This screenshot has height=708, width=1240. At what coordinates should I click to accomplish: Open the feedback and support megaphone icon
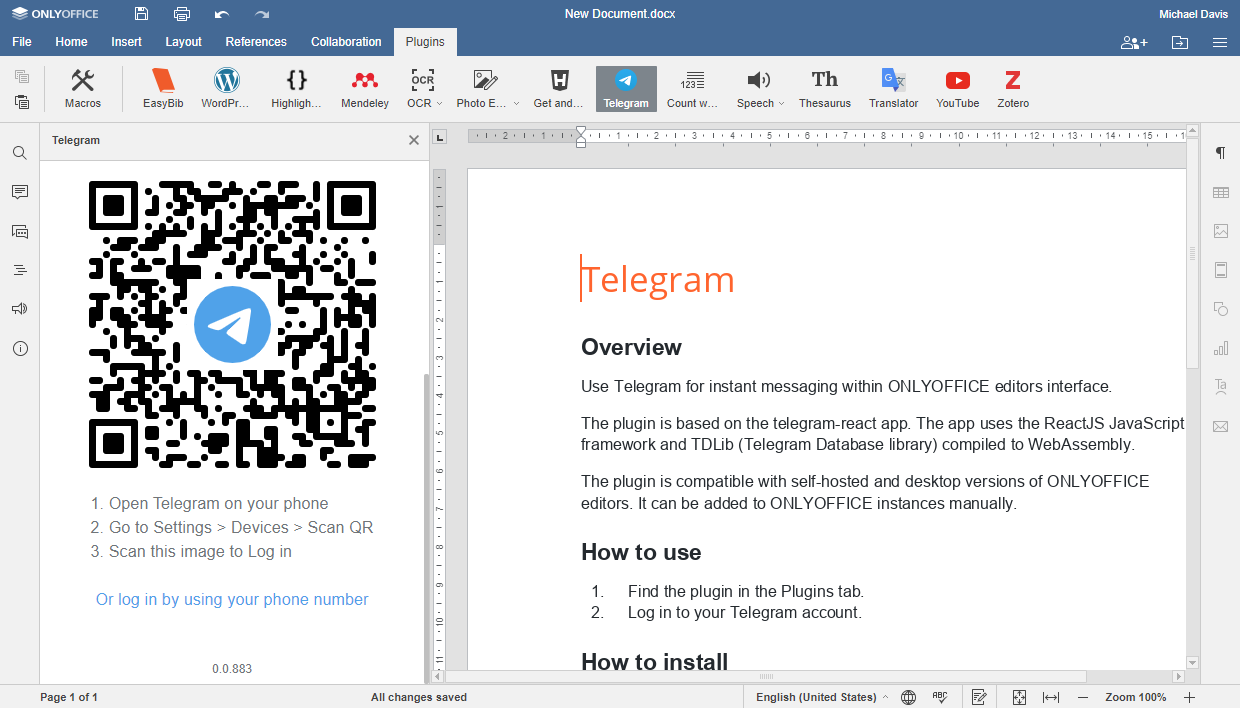tap(20, 309)
